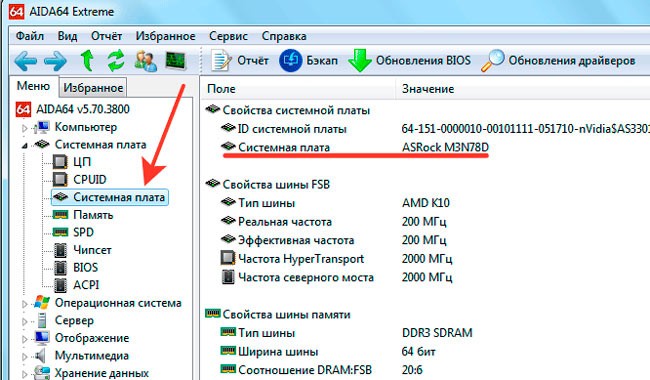Click the Бэкап backup toolbar button
650x380 pixels.
click(x=308, y=61)
